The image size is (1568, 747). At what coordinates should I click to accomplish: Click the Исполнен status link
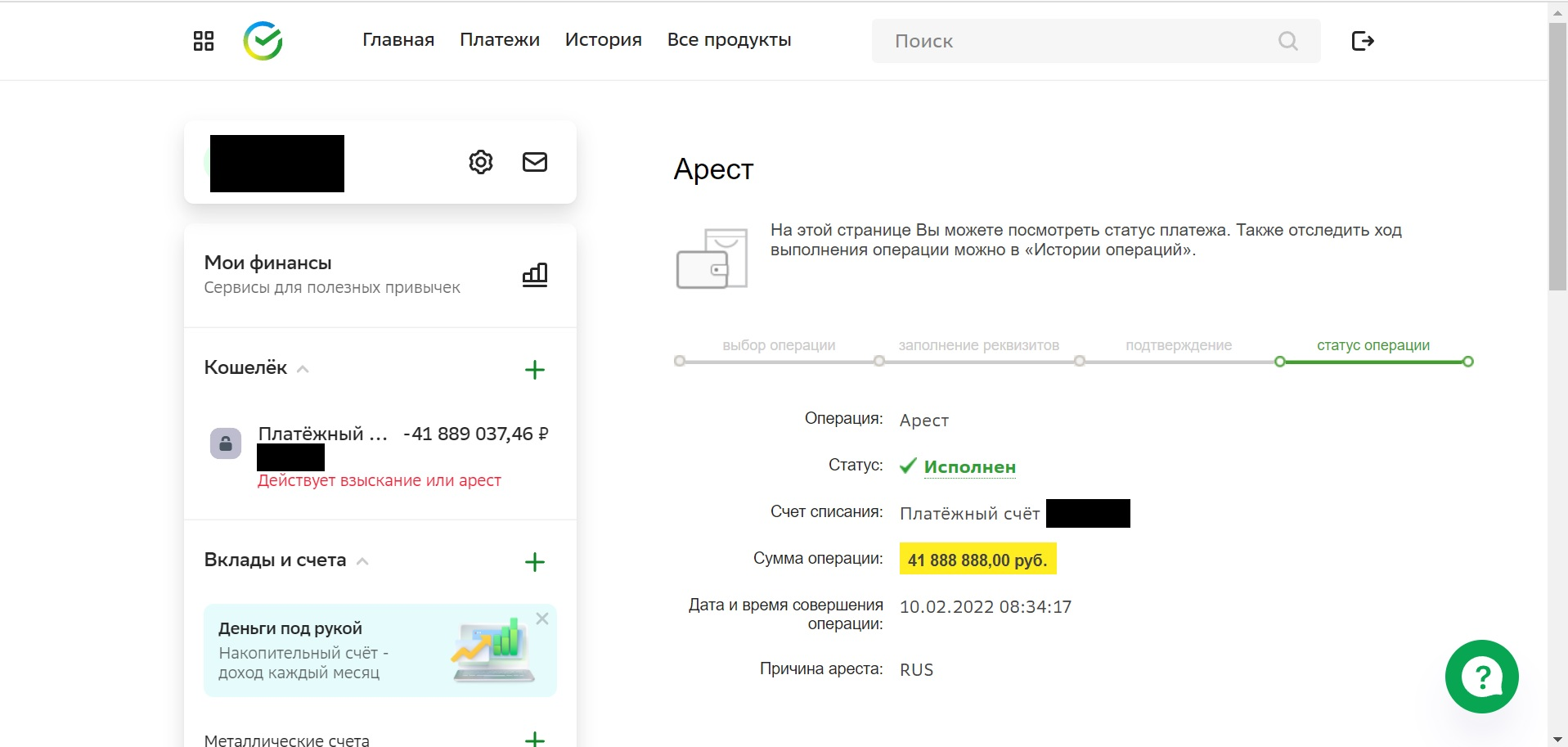click(969, 467)
